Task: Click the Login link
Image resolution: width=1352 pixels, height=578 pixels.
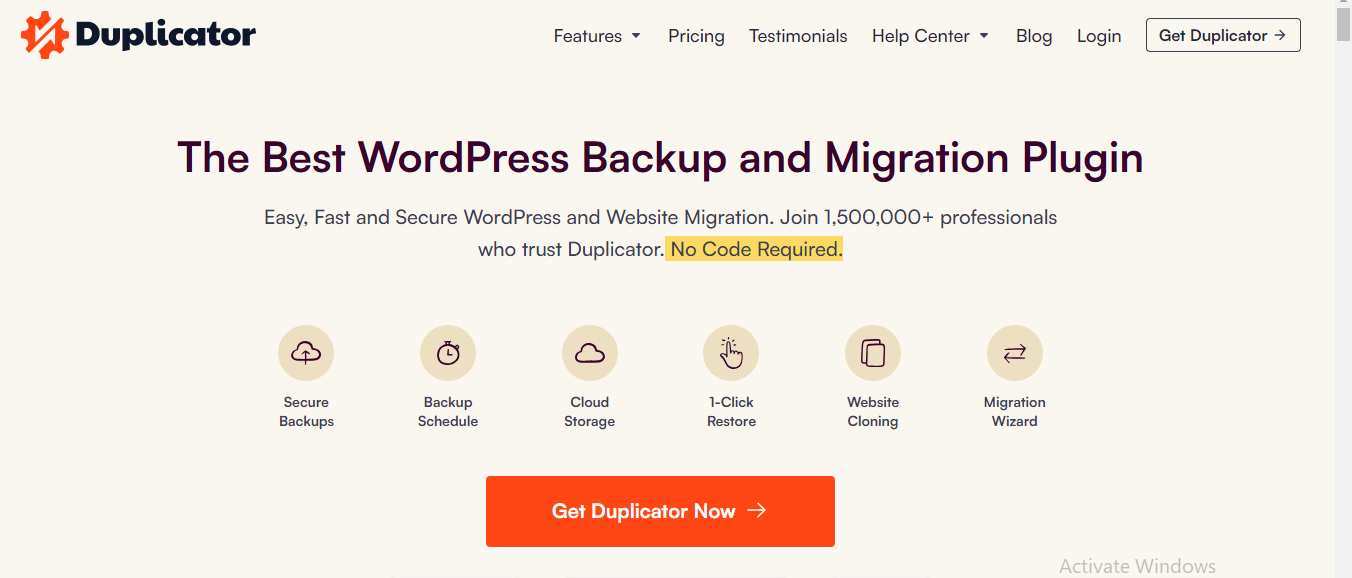Action: (1099, 36)
